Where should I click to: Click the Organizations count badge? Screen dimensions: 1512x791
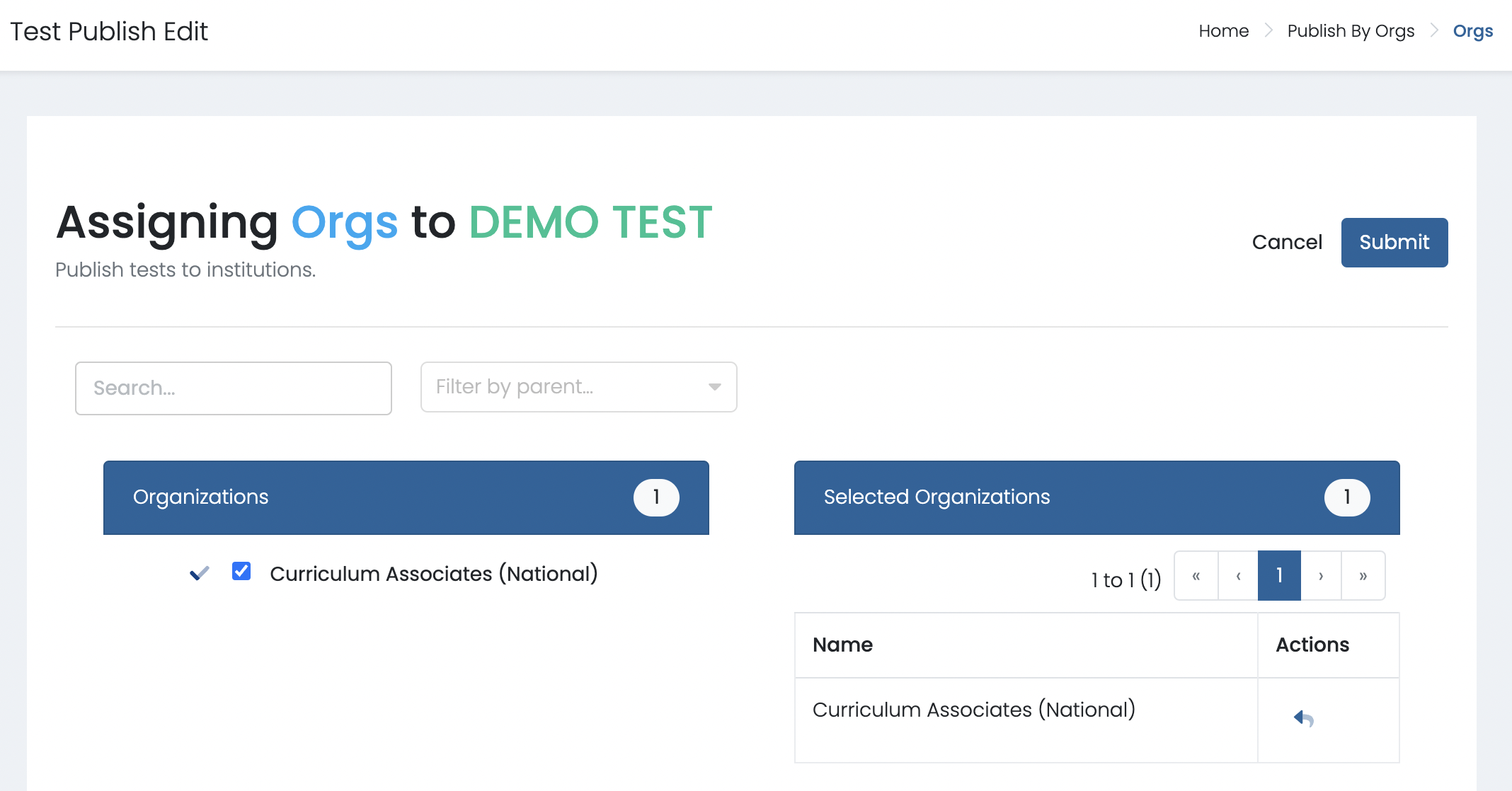[x=656, y=497]
